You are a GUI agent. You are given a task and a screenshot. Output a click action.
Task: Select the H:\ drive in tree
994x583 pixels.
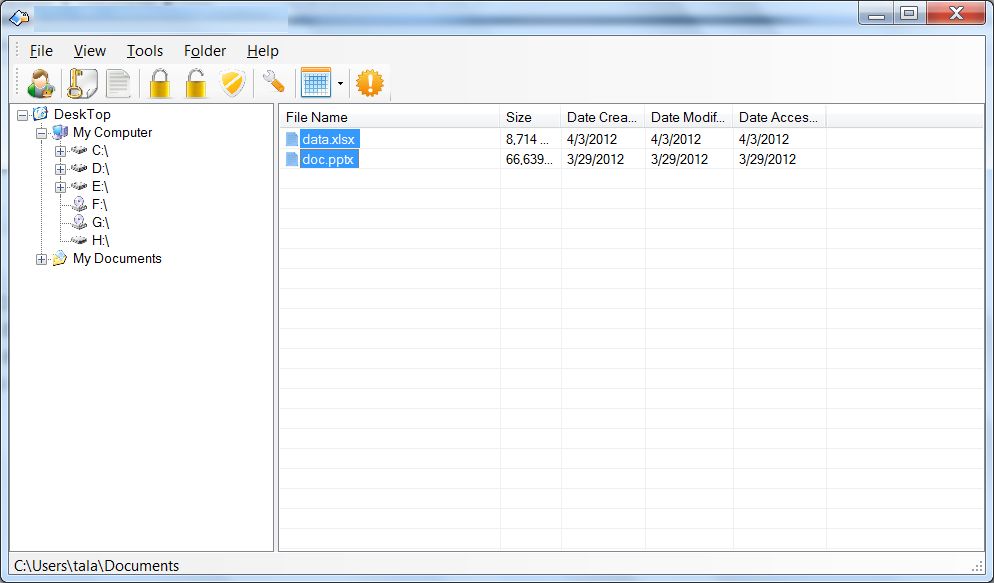[x=100, y=241]
